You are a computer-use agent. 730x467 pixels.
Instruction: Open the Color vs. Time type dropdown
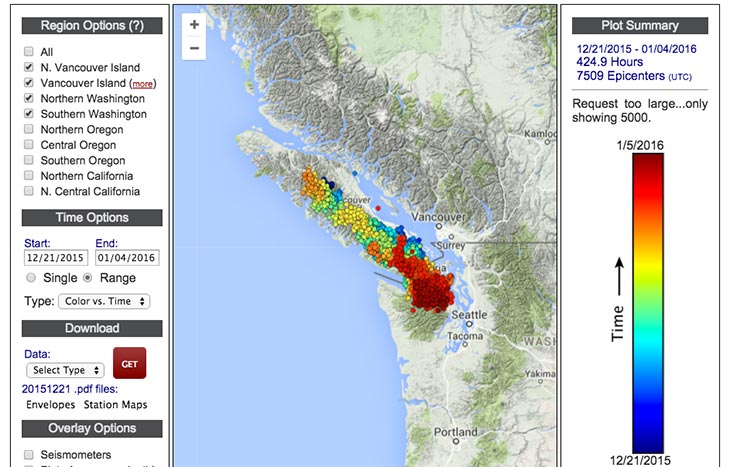click(x=104, y=301)
